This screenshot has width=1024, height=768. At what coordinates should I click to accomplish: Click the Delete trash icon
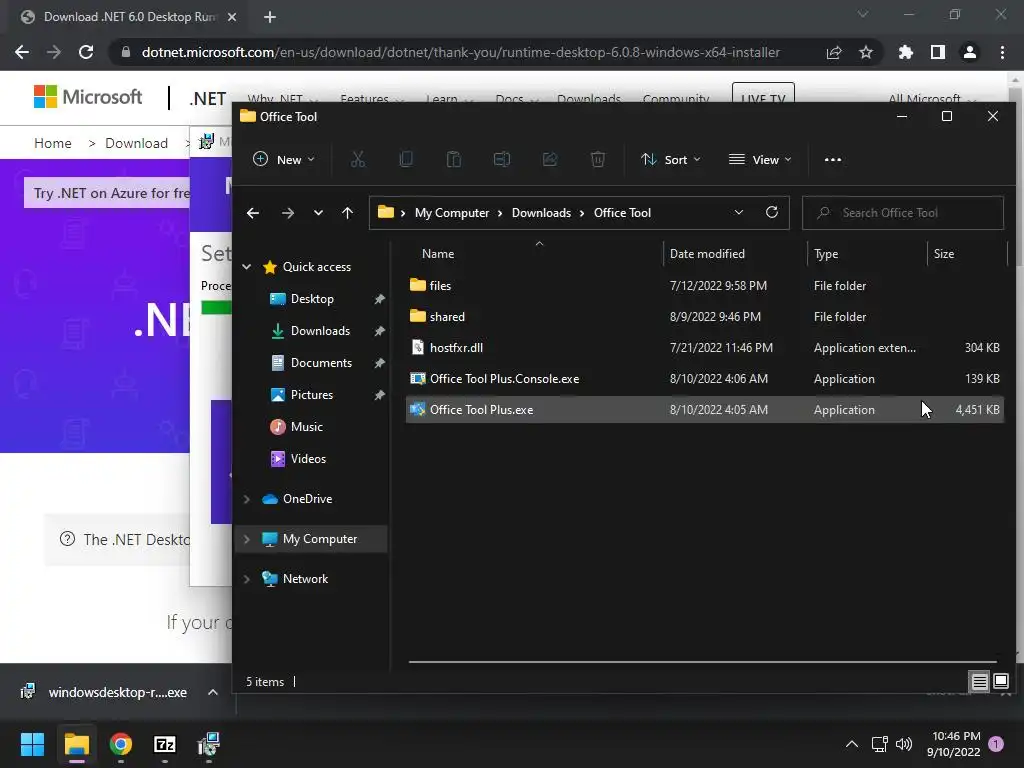click(598, 159)
